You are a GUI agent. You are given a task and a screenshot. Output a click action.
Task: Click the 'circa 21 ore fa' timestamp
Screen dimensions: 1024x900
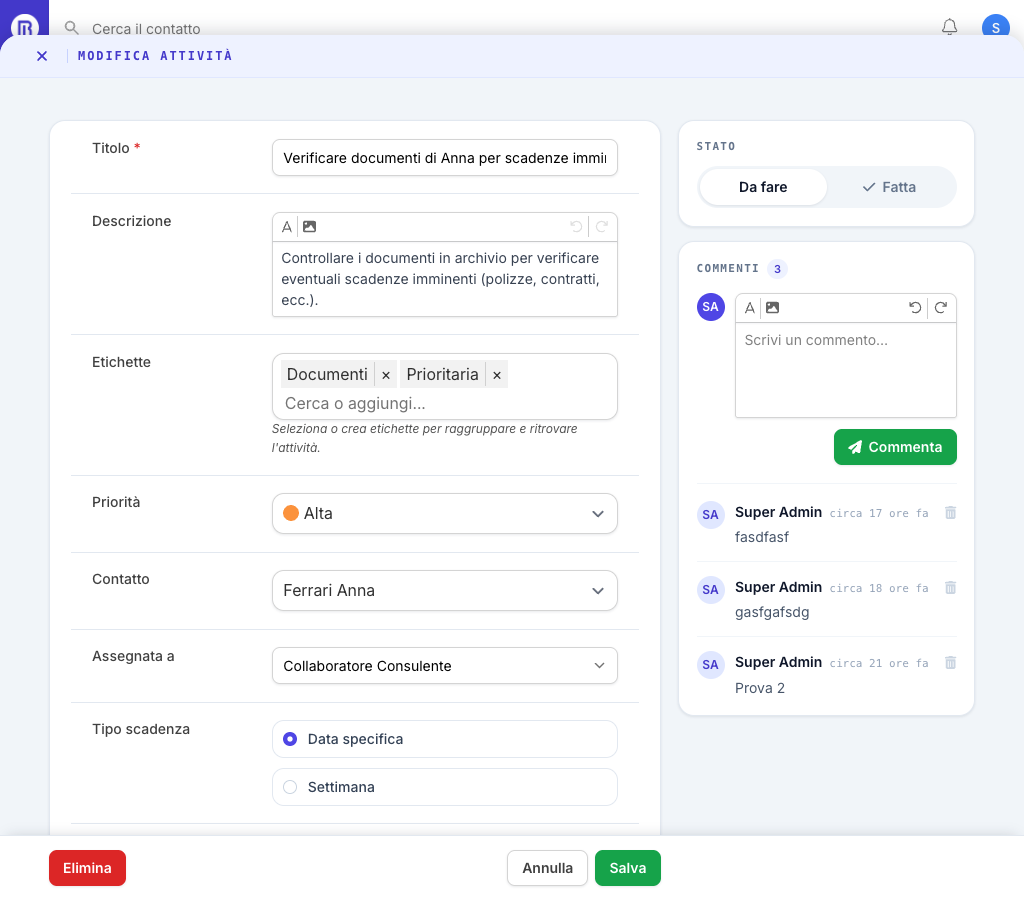(x=879, y=664)
